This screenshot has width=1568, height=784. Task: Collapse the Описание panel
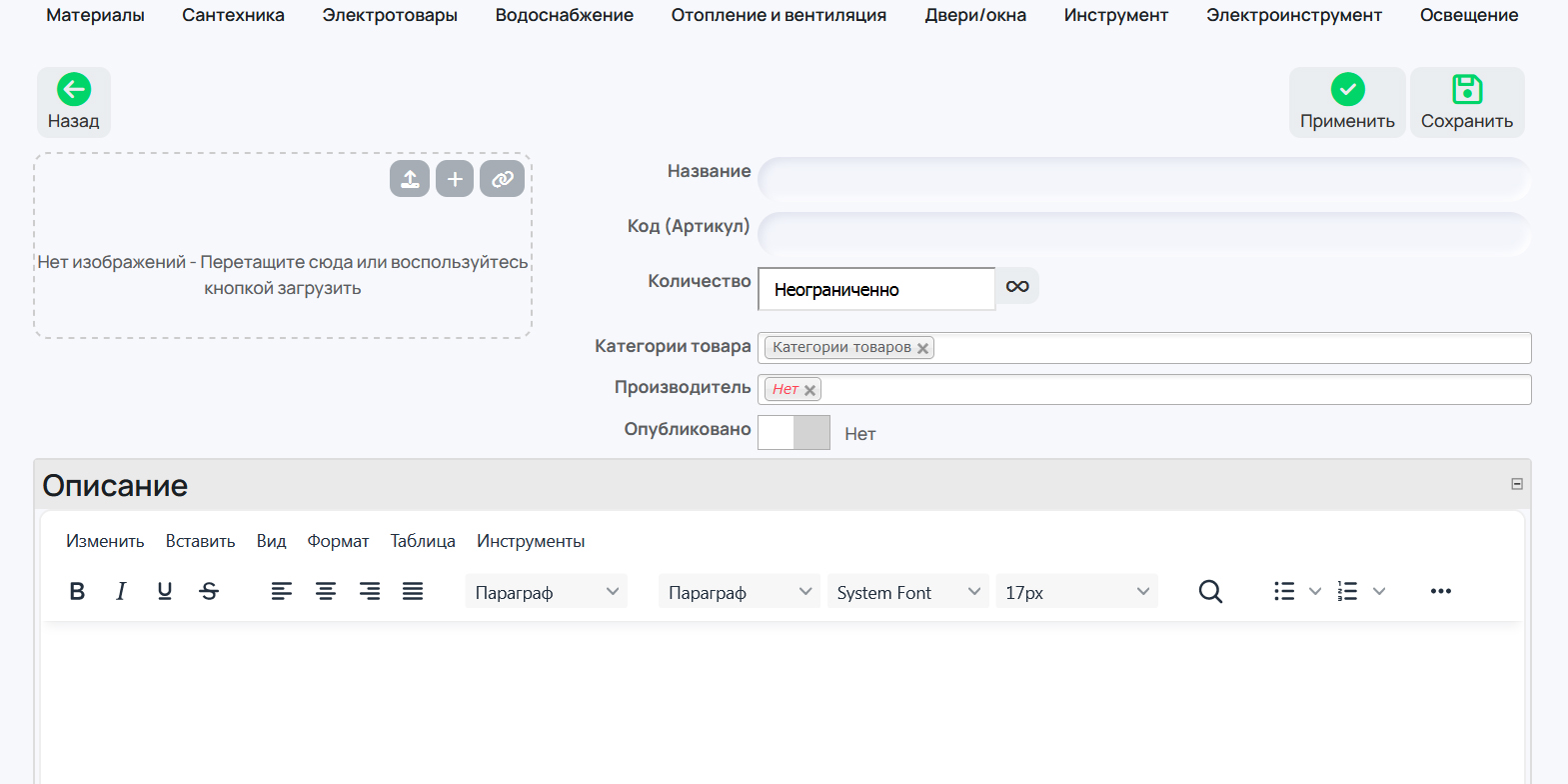click(1516, 484)
